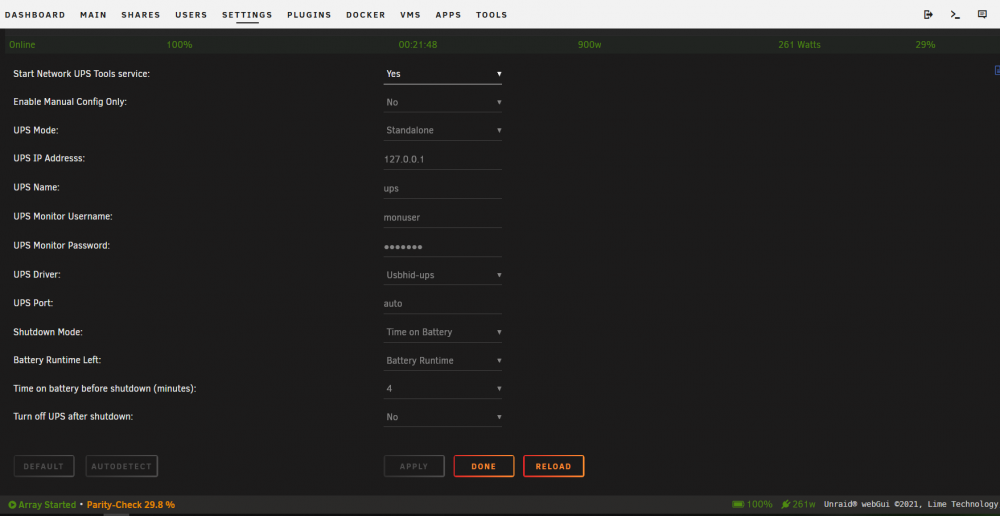The image size is (1000, 516).
Task: Click the Parity-Check 29.8 % status
Action: click(131, 505)
